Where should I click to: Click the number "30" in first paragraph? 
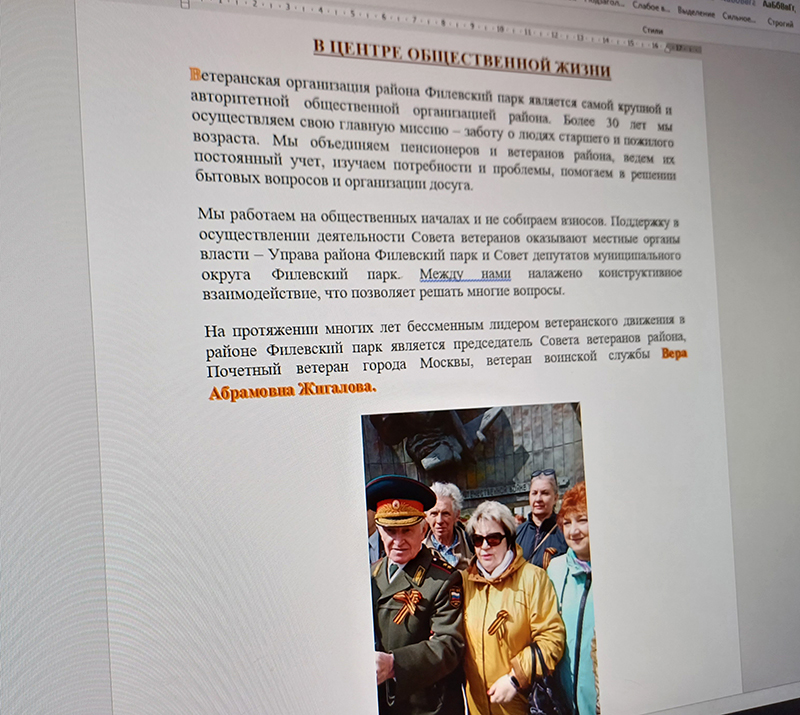tap(612, 122)
